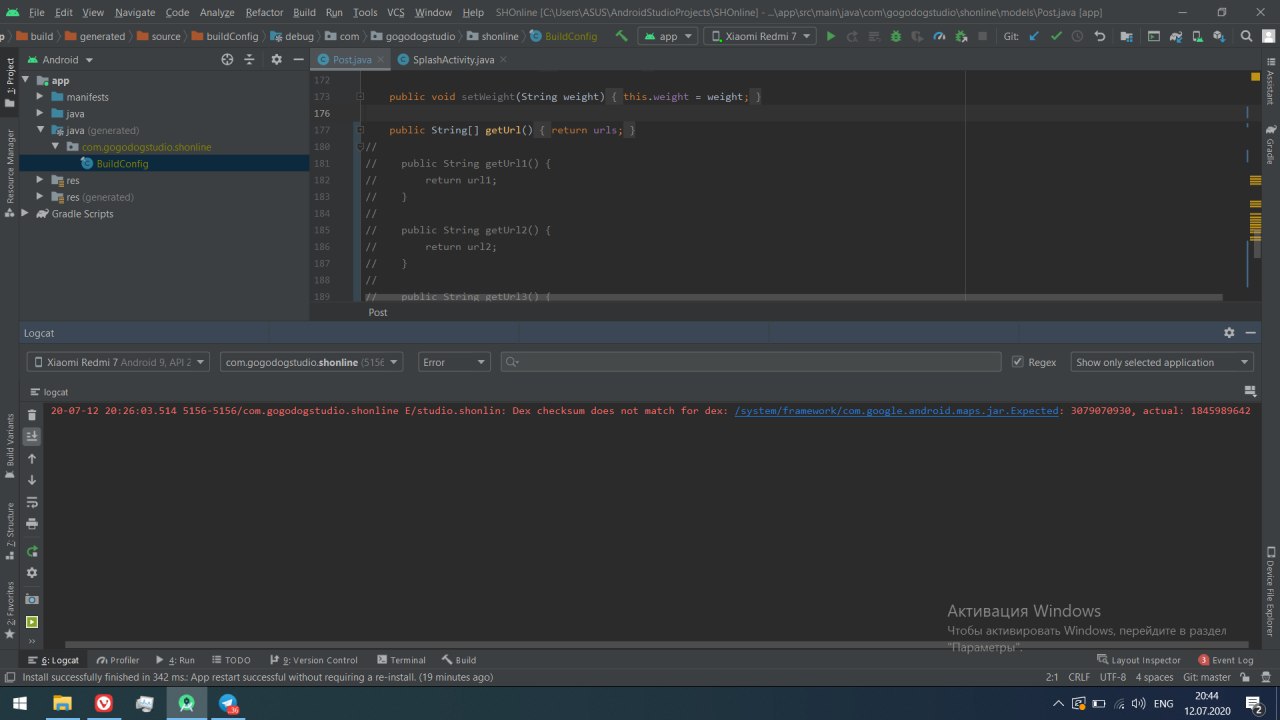
Task: Click the Windows Start button
Action: pos(20,704)
